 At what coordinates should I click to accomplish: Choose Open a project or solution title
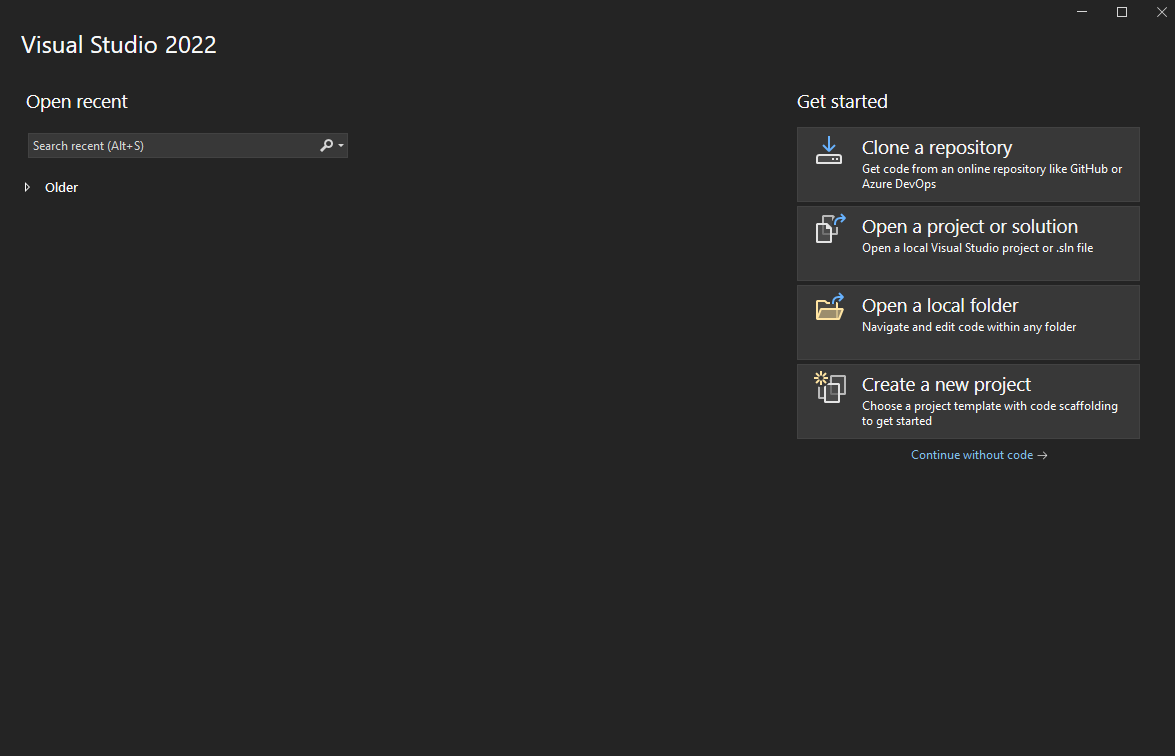(x=970, y=226)
